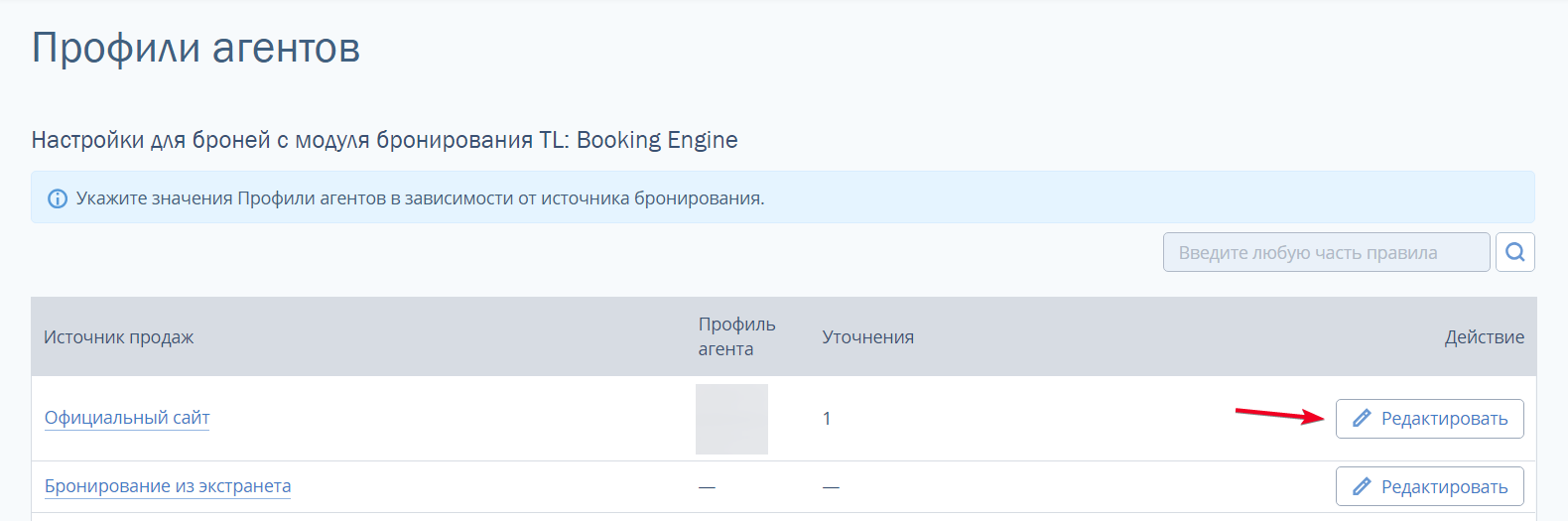Screen dimensions: 1568x521
Task: Click pencil icon in Официальный сайт row
Action: tap(1362, 418)
